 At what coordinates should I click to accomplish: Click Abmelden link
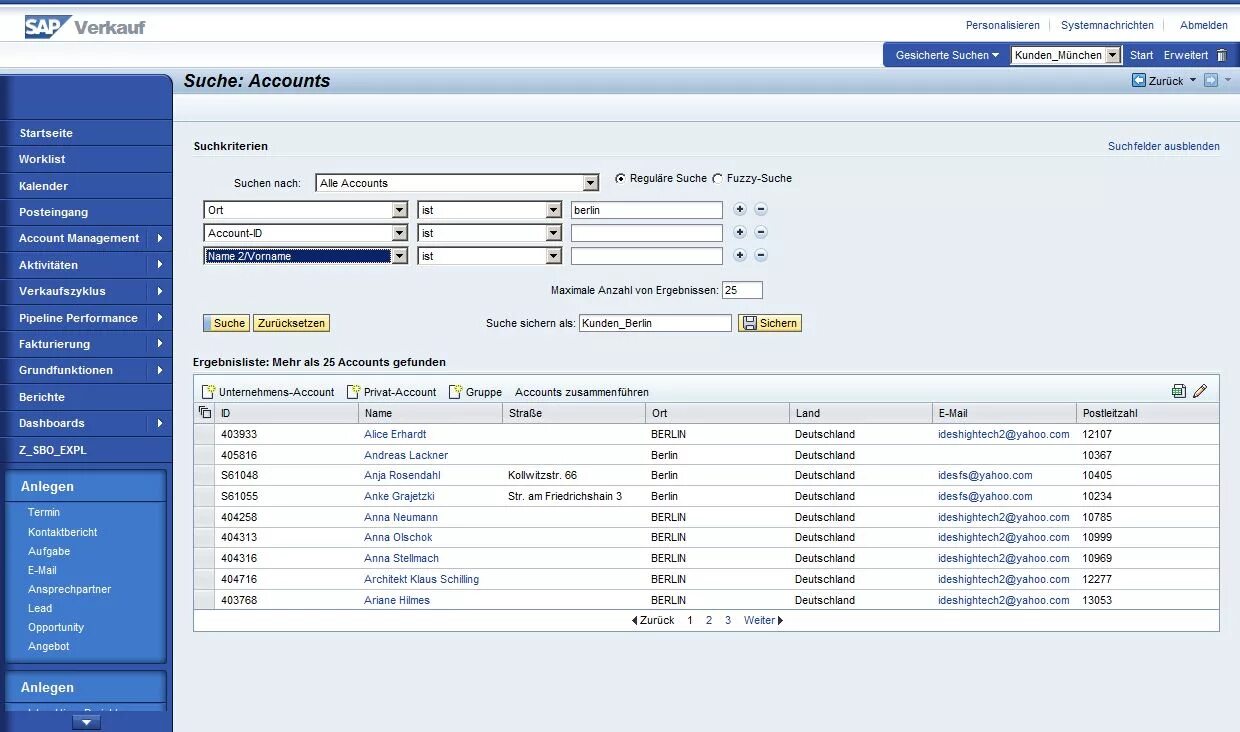click(1204, 25)
